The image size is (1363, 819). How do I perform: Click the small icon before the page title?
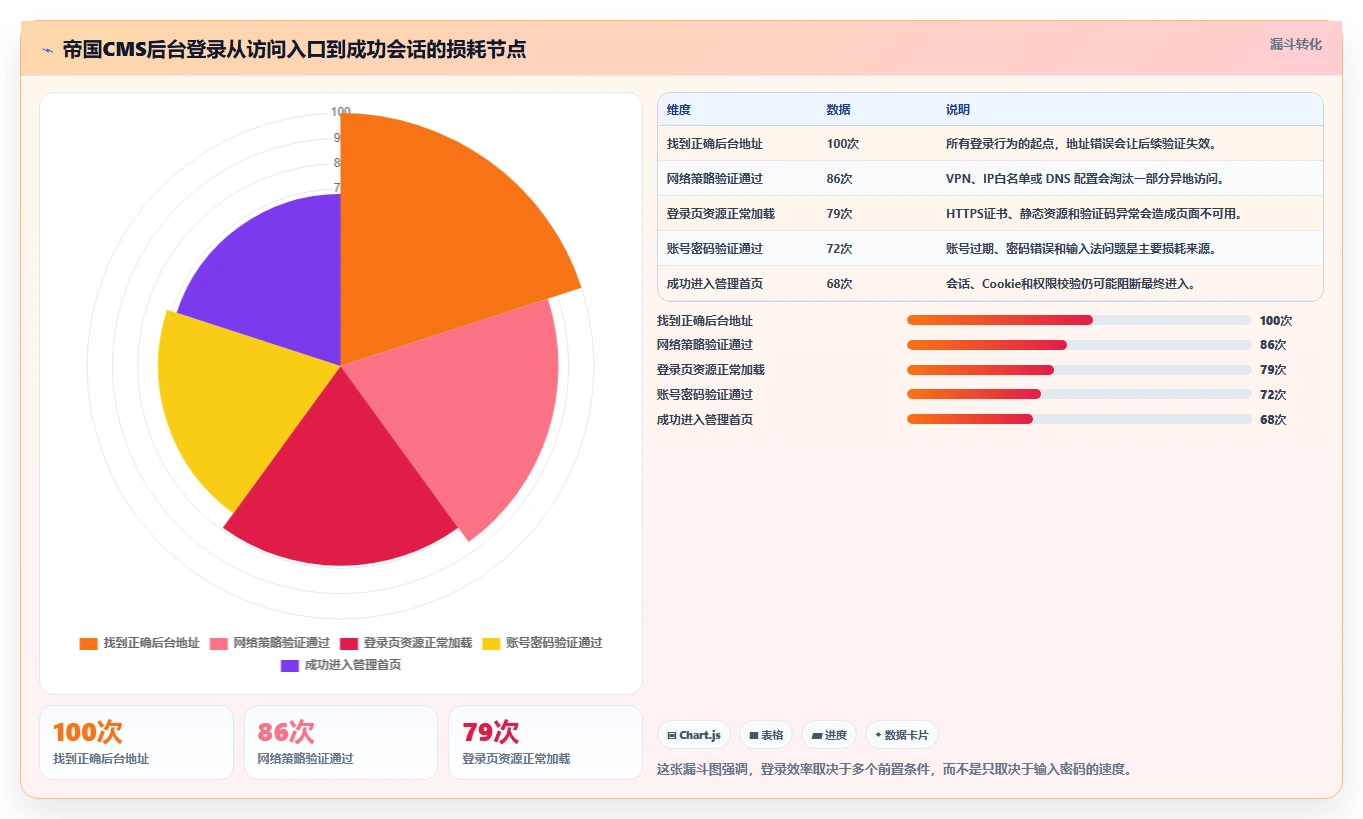(47, 50)
